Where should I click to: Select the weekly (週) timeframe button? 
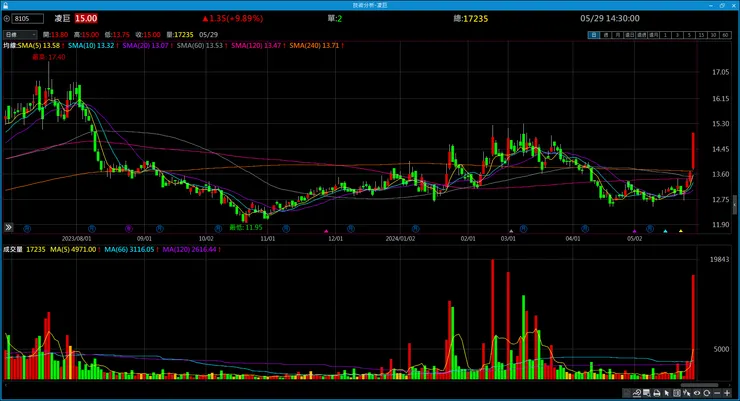pyautogui.click(x=605, y=35)
